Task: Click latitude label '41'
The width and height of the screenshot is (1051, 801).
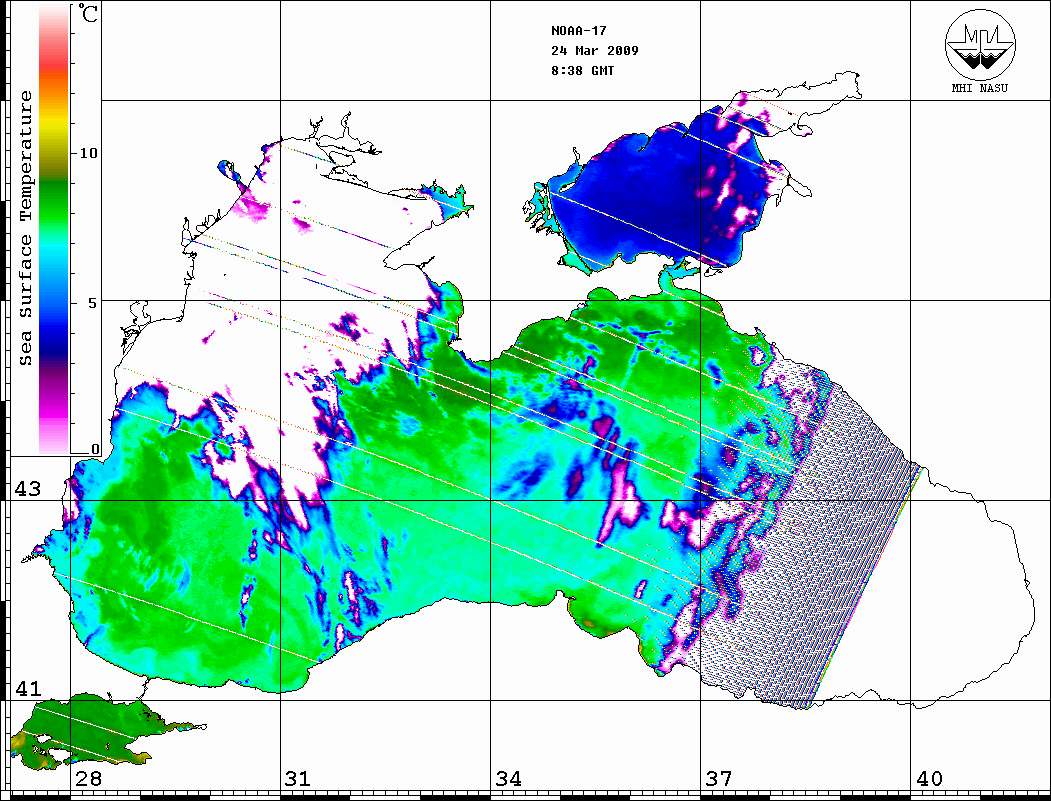Action: tap(28, 689)
